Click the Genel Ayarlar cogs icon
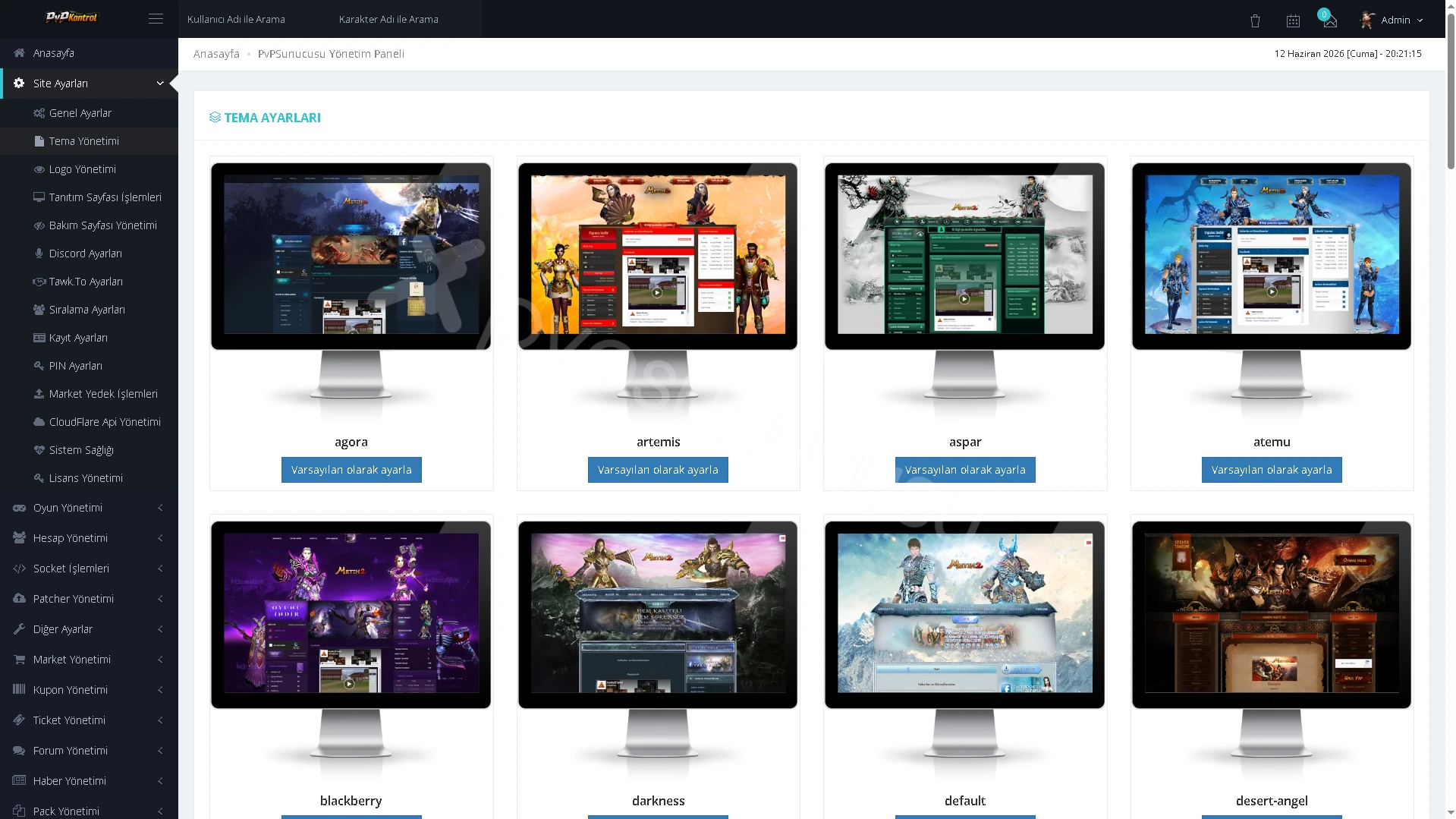The height and width of the screenshot is (819, 1456). pos(39,113)
